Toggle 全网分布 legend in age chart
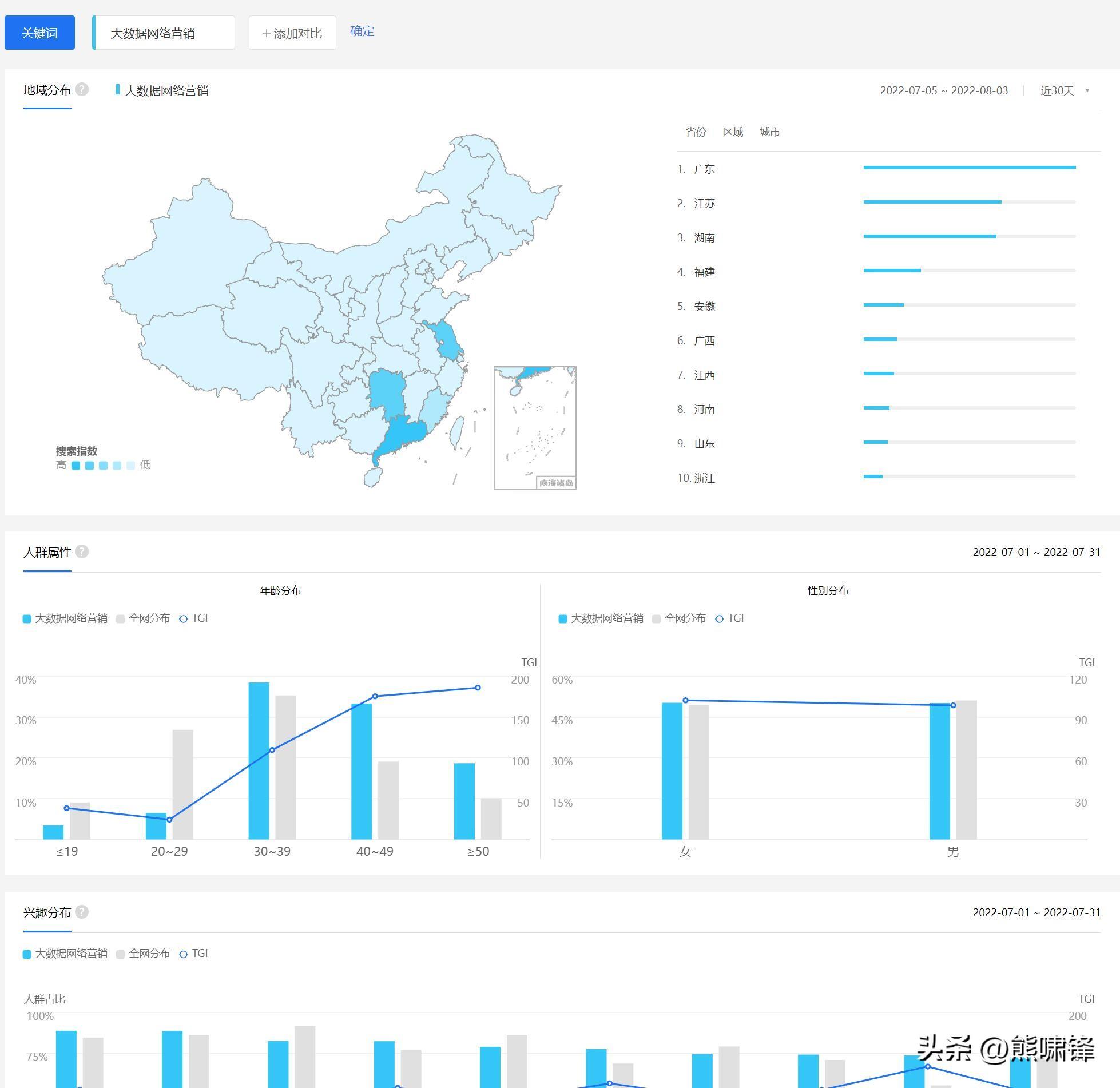The height and width of the screenshot is (1088, 1120). 143,618
